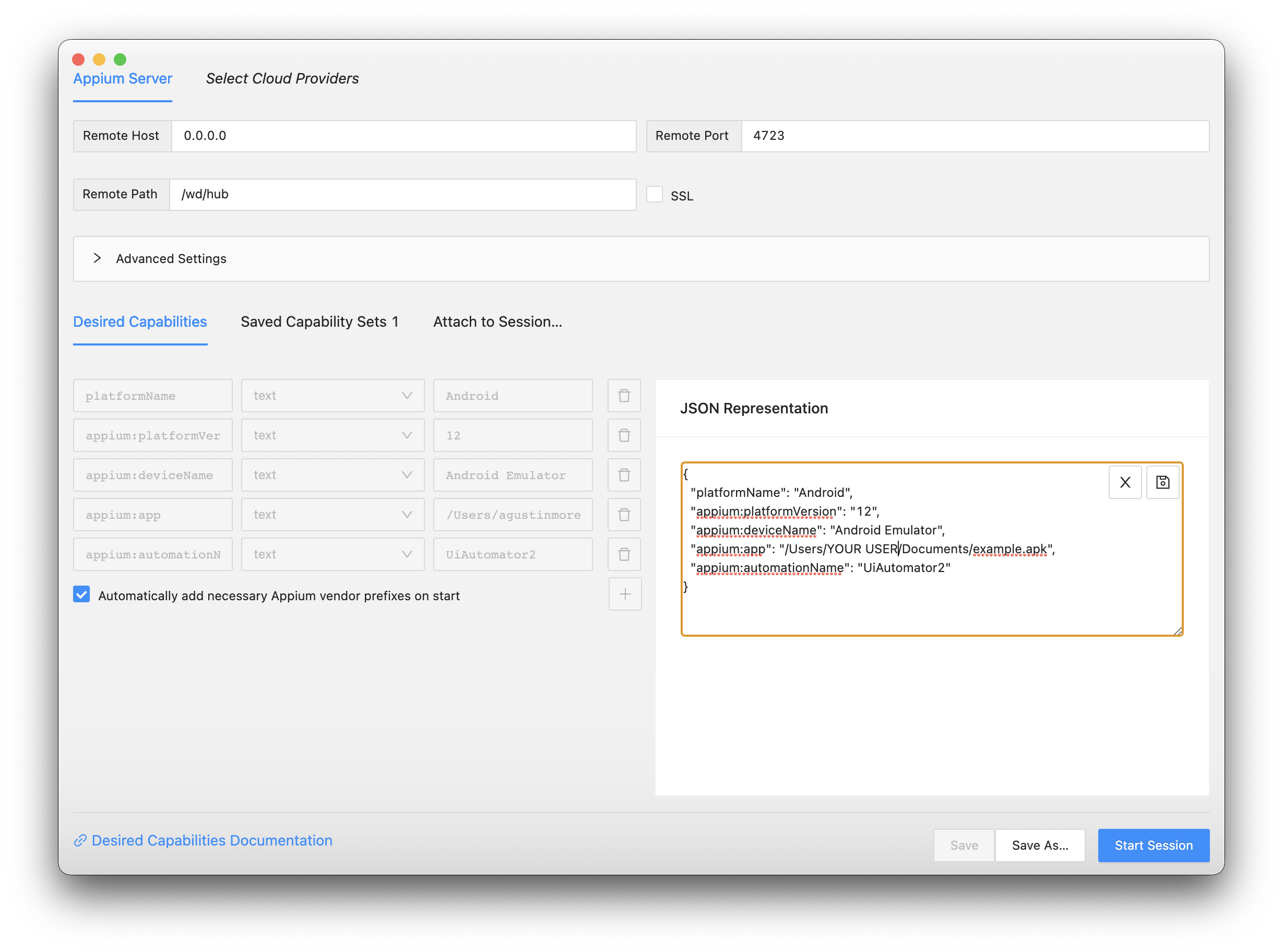Image resolution: width=1283 pixels, height=952 pixels.
Task: Switch to Saved Capability Sets tab
Action: [319, 322]
